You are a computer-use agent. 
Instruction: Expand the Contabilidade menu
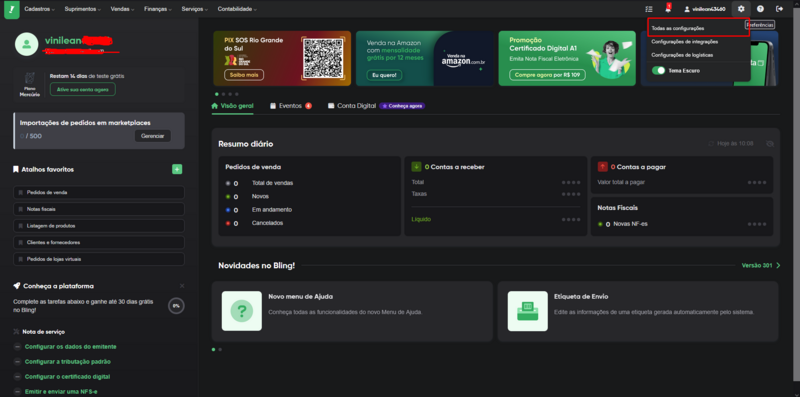(237, 9)
